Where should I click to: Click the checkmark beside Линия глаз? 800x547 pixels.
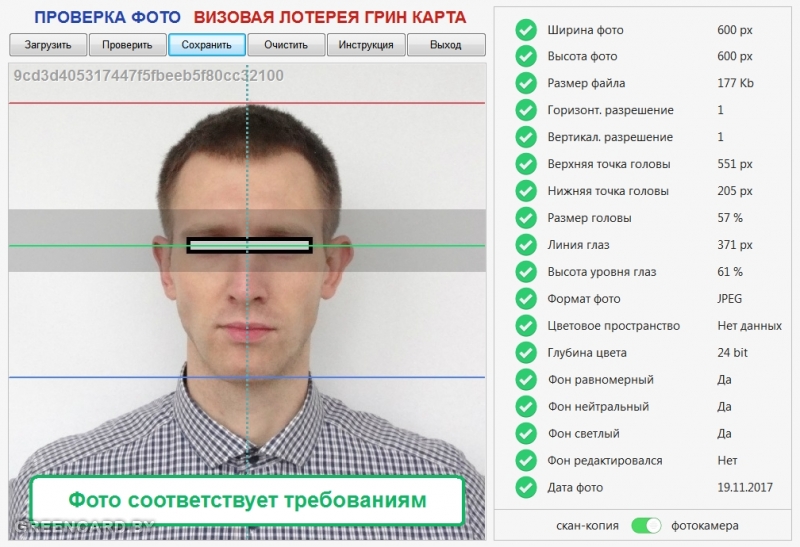point(526,245)
